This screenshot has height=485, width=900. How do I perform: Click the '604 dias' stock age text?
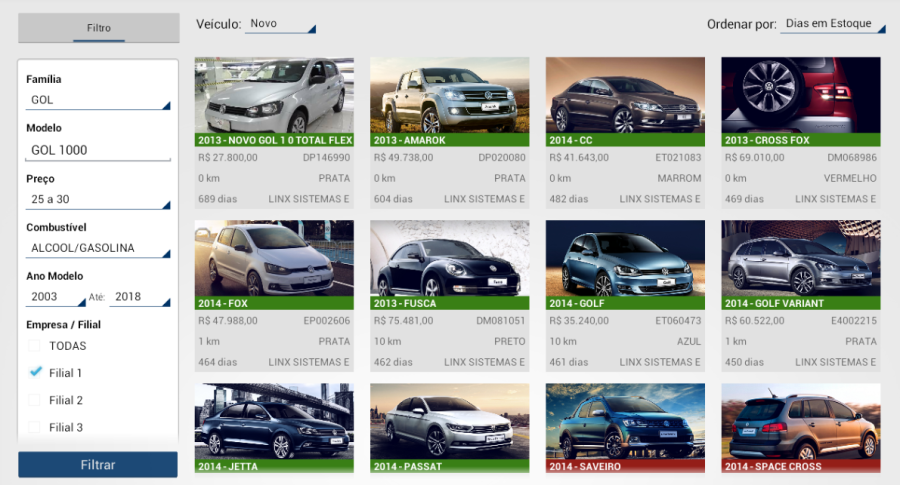pos(393,199)
